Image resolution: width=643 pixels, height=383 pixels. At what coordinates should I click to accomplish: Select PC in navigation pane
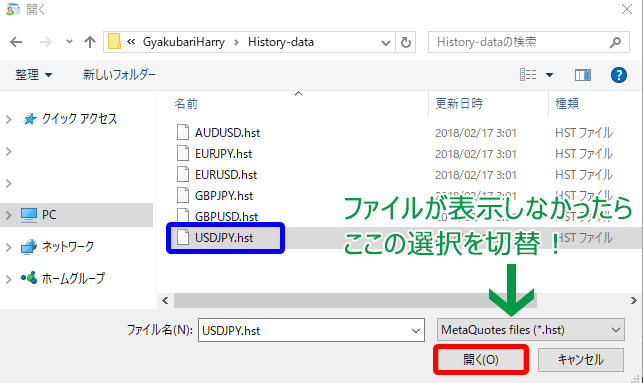(49, 214)
